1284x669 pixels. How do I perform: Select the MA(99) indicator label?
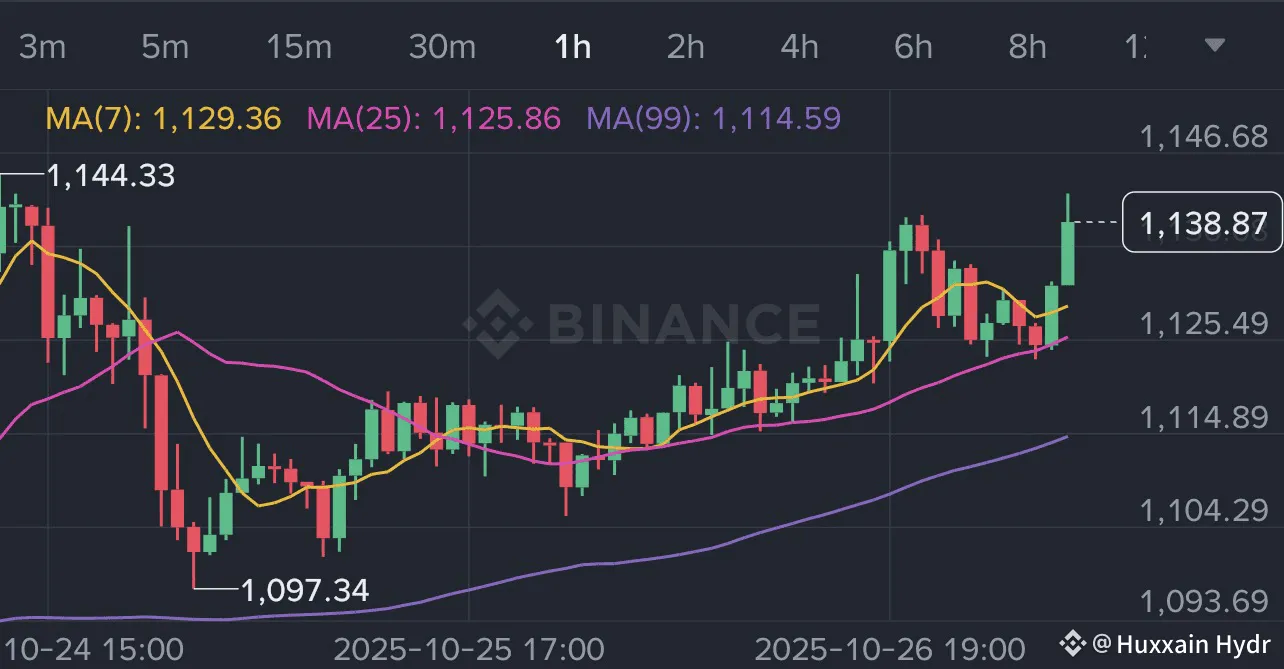[x=713, y=119]
